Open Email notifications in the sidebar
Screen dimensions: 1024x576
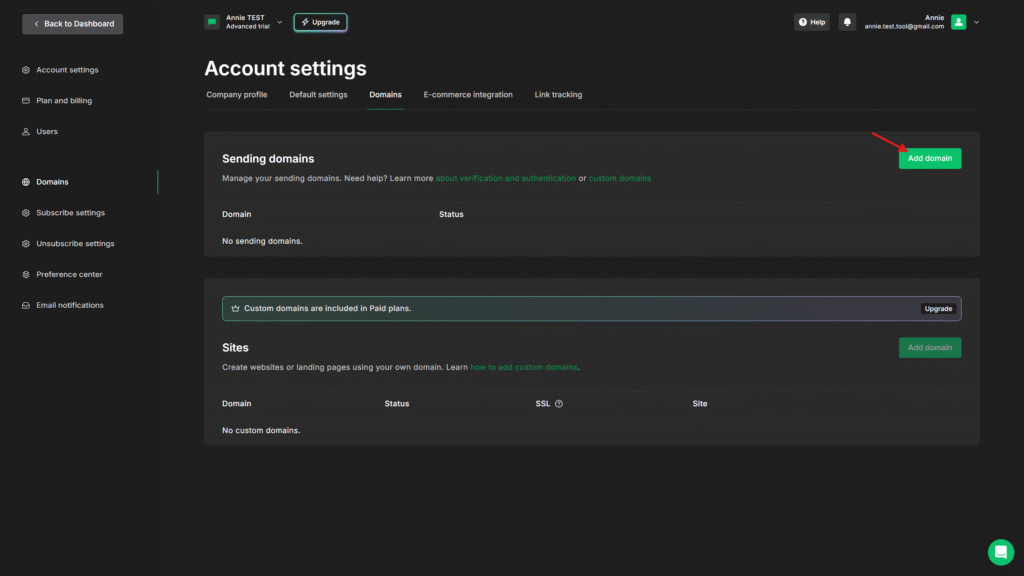point(70,305)
